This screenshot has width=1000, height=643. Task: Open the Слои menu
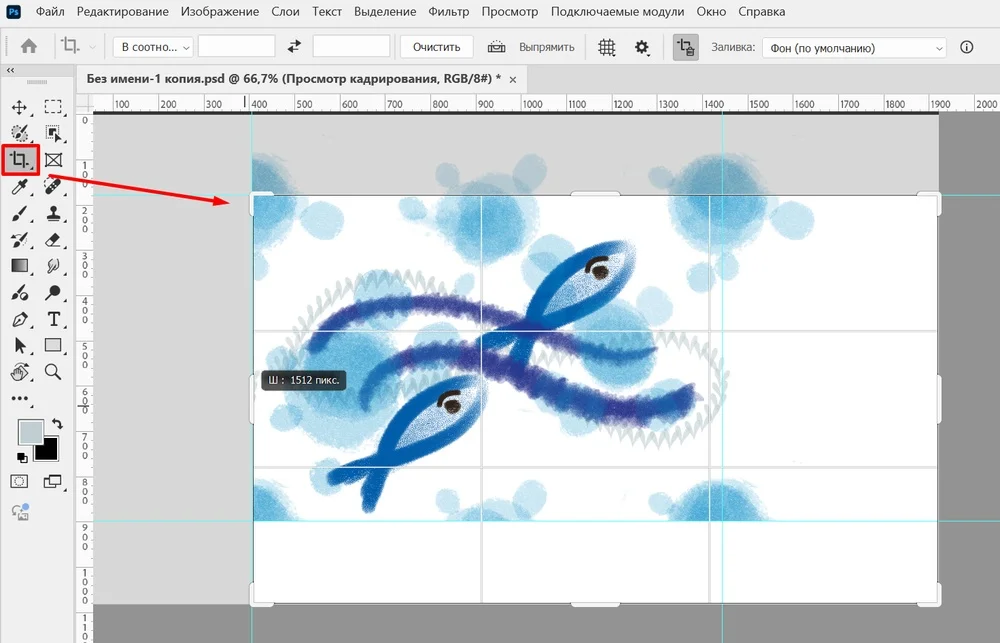[x=285, y=12]
